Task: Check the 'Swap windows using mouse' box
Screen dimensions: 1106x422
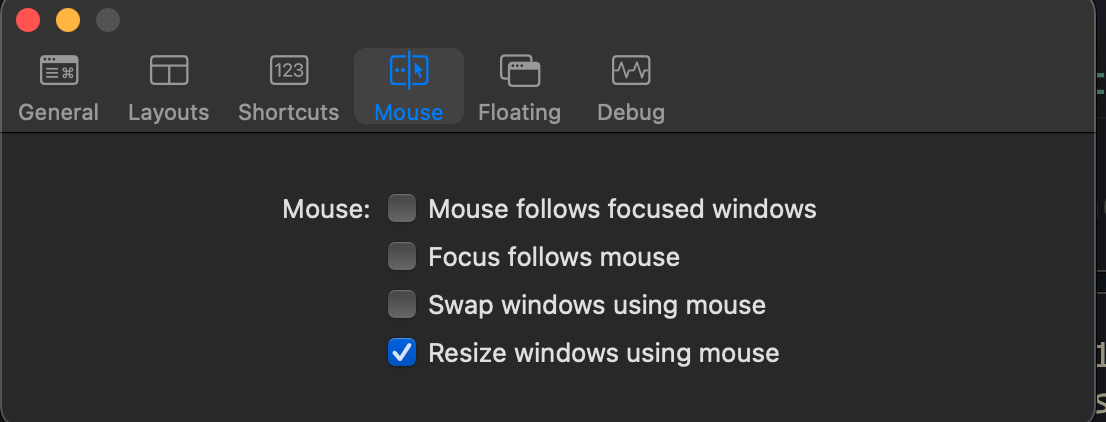Action: (402, 304)
